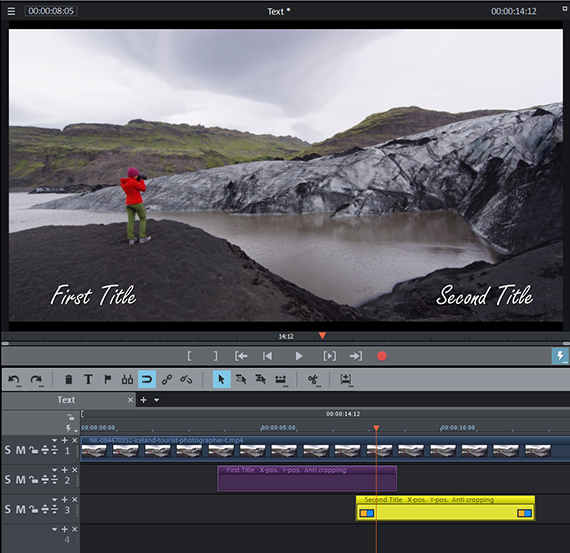570x553 pixels.
Task: Click the scissors cut tool icon
Action: [313, 380]
